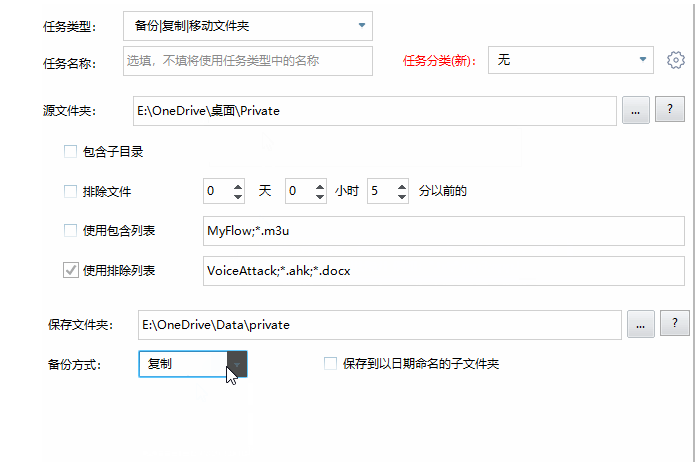Decrease the 小时 (hours) value
The height and width of the screenshot is (462, 700).
pyautogui.click(x=320, y=196)
